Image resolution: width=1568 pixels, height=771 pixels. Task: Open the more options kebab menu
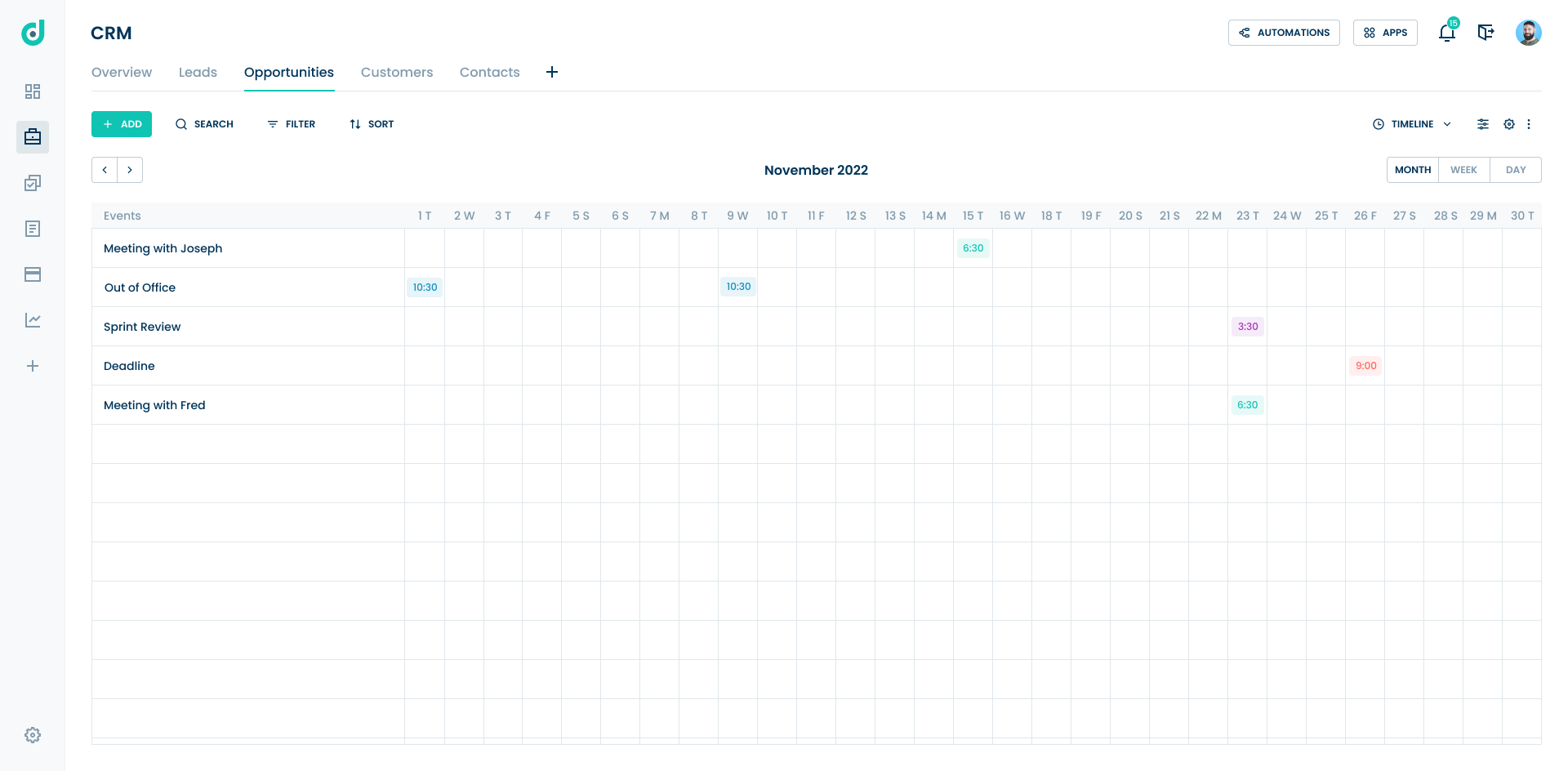point(1529,124)
